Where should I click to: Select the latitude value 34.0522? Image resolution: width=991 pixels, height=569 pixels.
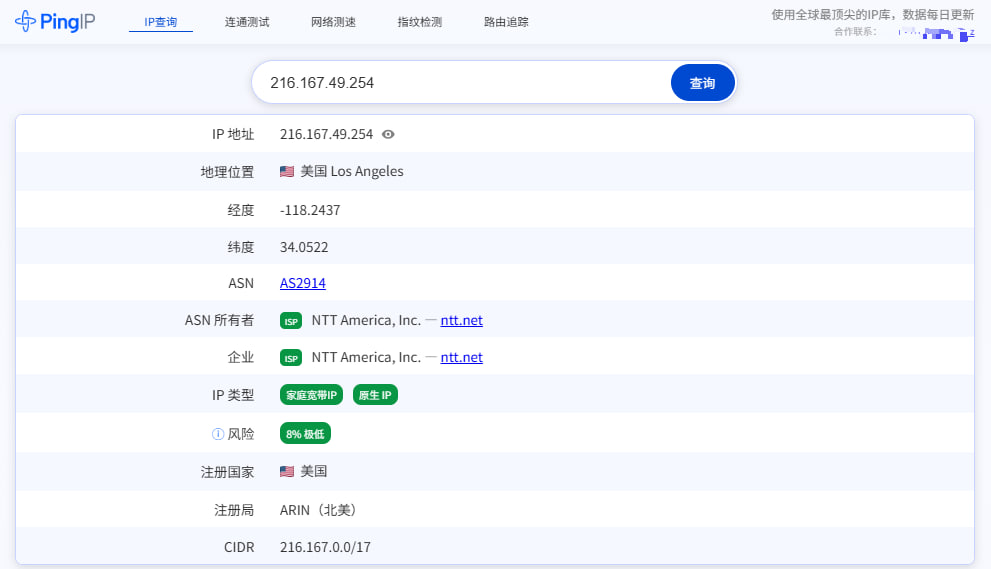pyautogui.click(x=304, y=247)
